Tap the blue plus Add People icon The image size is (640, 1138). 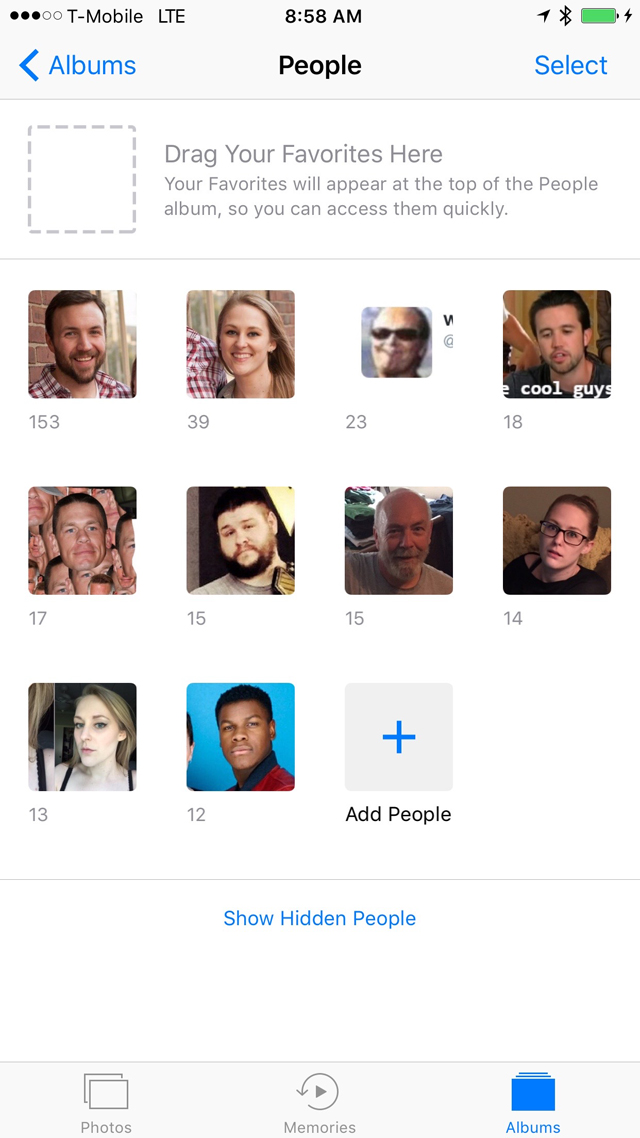tap(398, 737)
